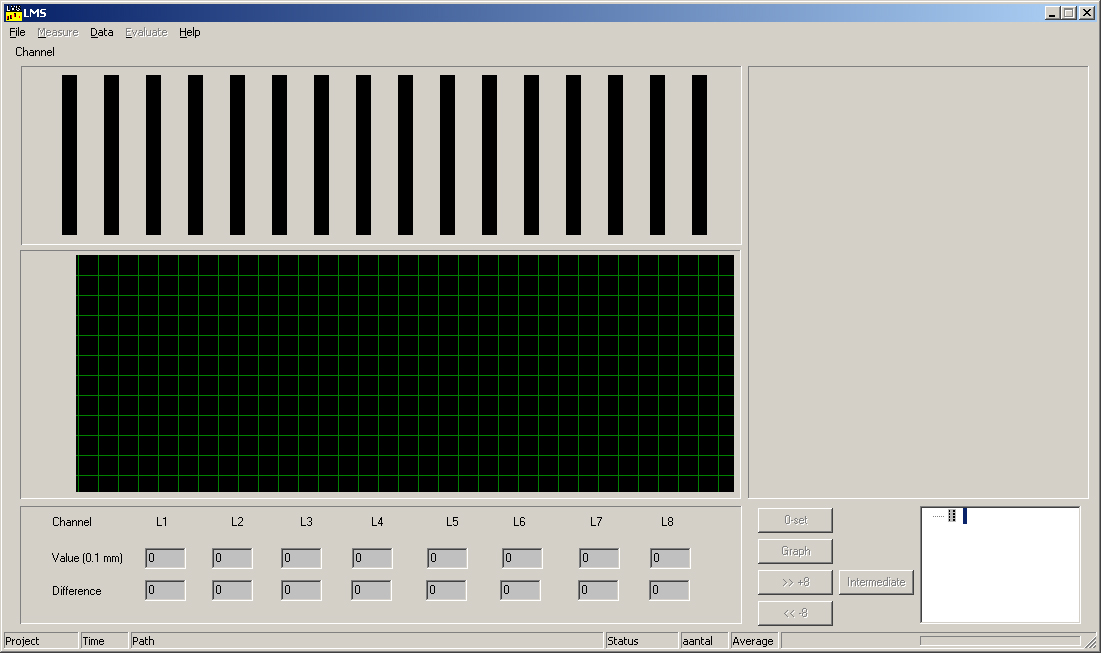Open the Data menu

[x=101, y=32]
